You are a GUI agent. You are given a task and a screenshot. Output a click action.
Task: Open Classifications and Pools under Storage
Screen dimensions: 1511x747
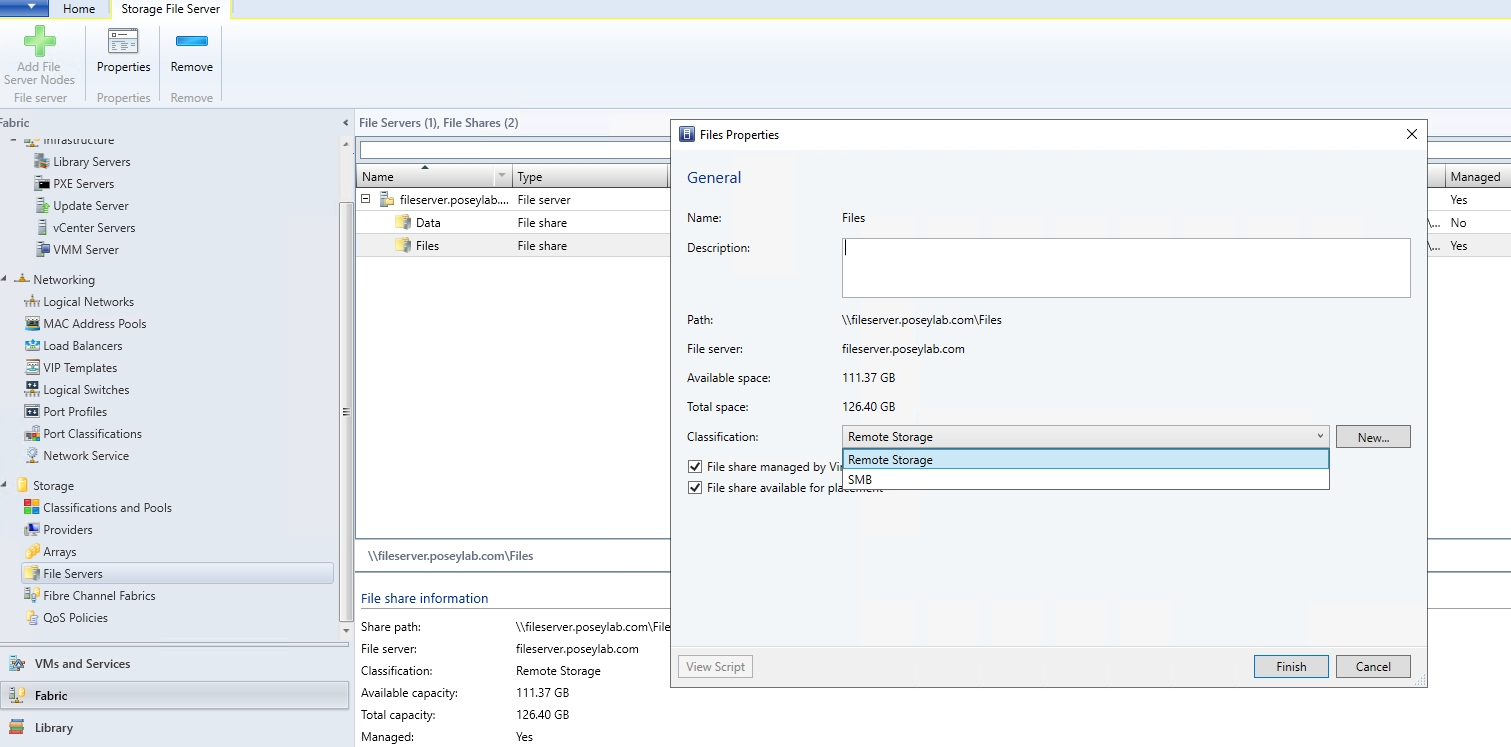click(106, 507)
